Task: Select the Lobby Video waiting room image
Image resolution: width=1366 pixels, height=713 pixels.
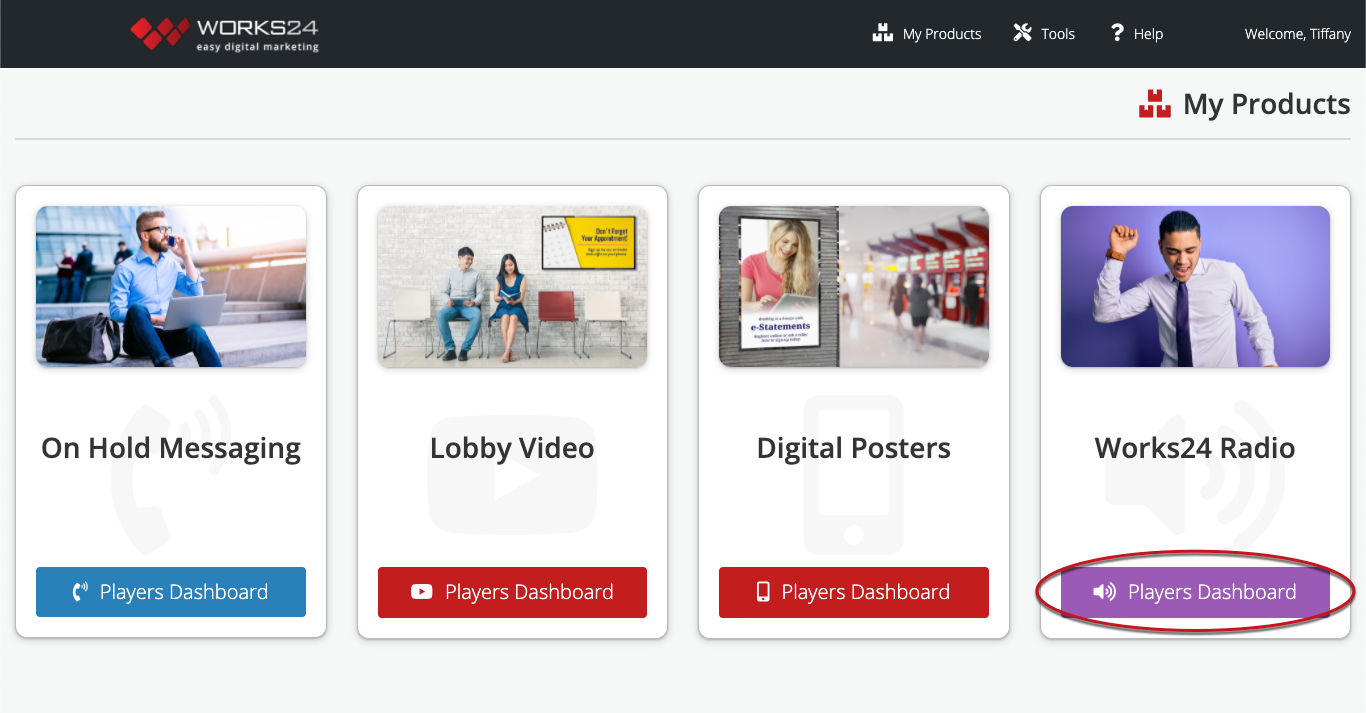Action: [x=512, y=286]
